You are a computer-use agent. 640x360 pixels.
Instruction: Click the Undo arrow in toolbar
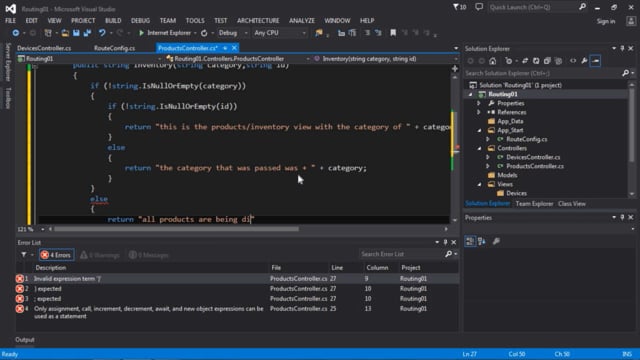click(x=102, y=33)
